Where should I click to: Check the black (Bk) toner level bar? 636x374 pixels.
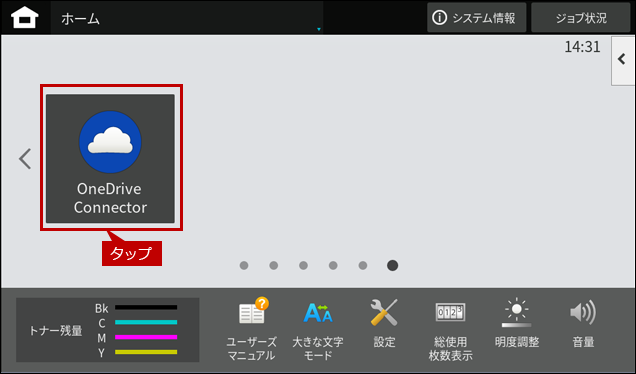[x=146, y=307]
